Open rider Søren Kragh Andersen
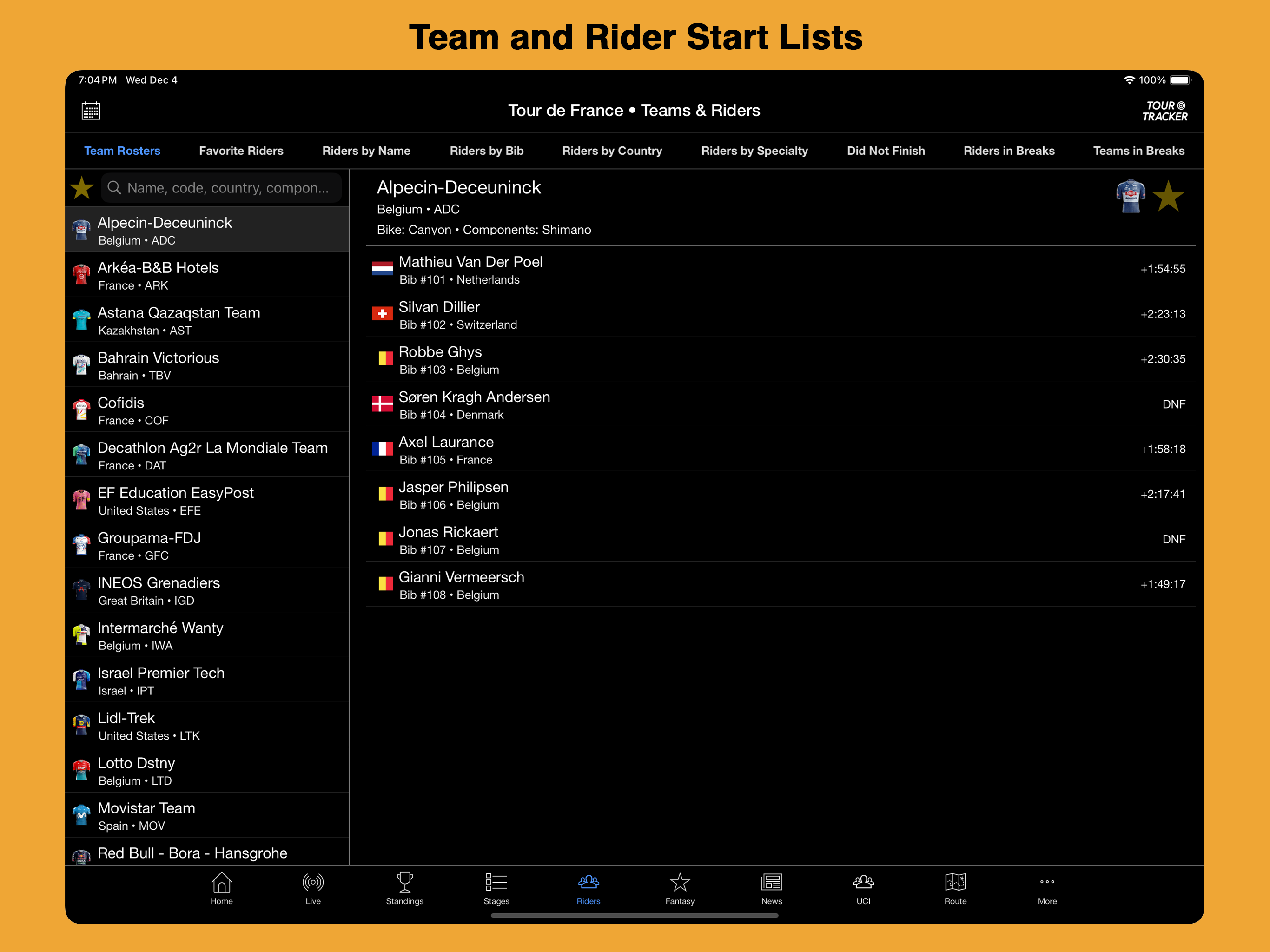 click(x=781, y=404)
